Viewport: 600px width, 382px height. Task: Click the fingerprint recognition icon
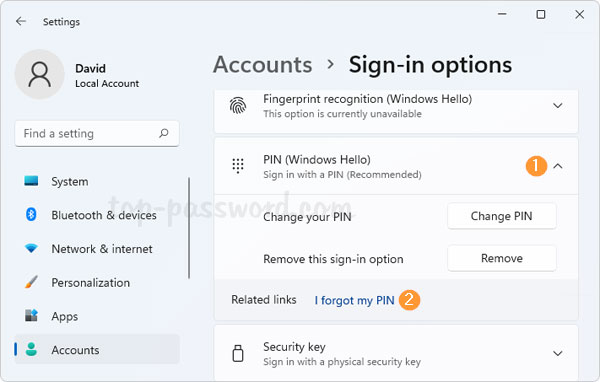coord(238,106)
